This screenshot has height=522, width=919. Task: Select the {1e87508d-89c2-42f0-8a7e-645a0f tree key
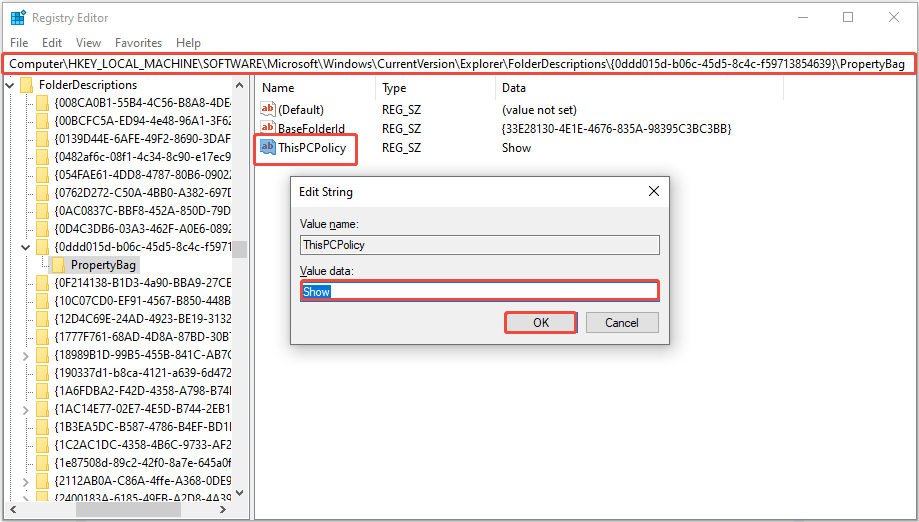pyautogui.click(x=142, y=463)
